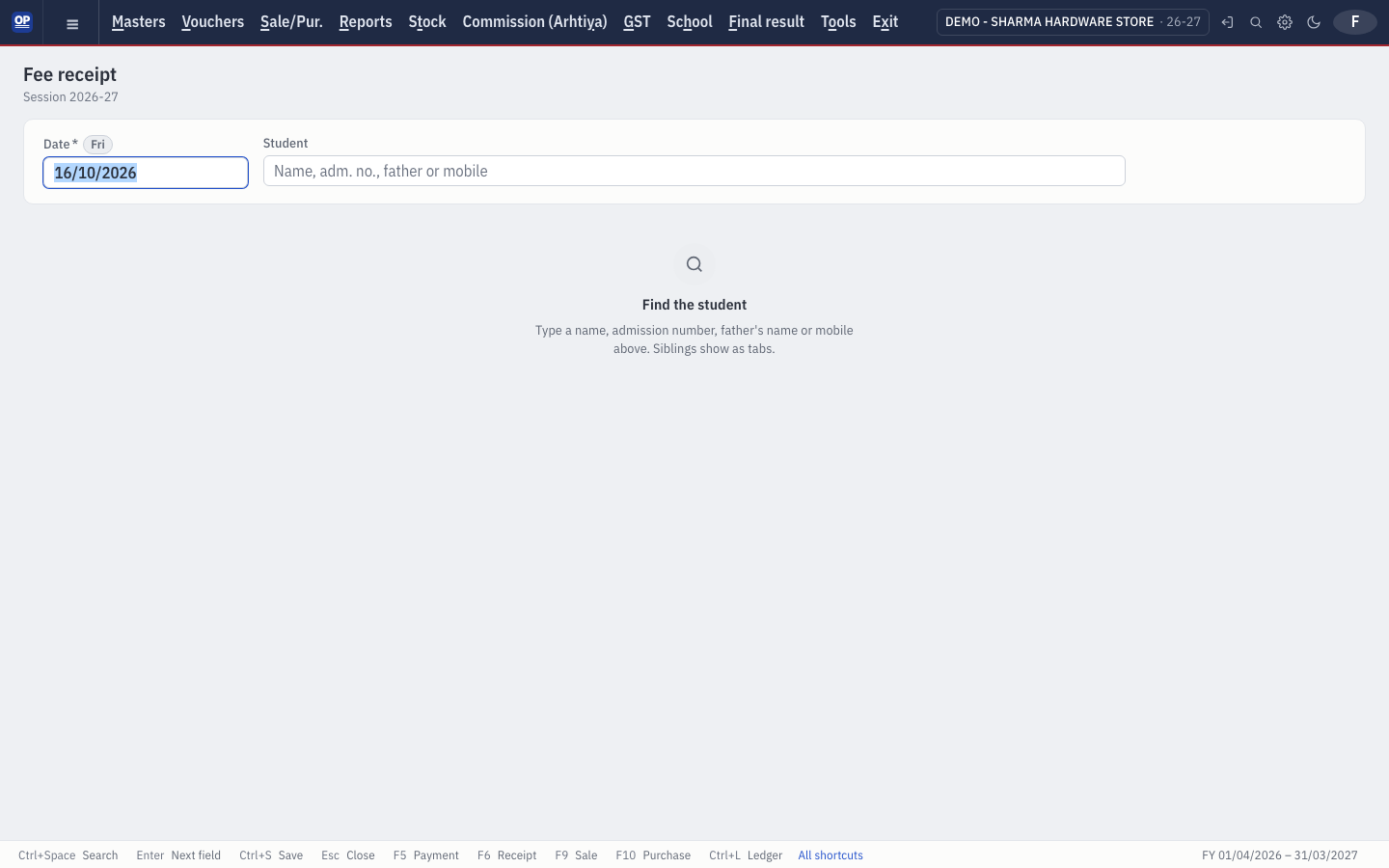
Task: Click the FY 01/04/2026 – 31/03/2027 status text
Action: pos(1280,855)
